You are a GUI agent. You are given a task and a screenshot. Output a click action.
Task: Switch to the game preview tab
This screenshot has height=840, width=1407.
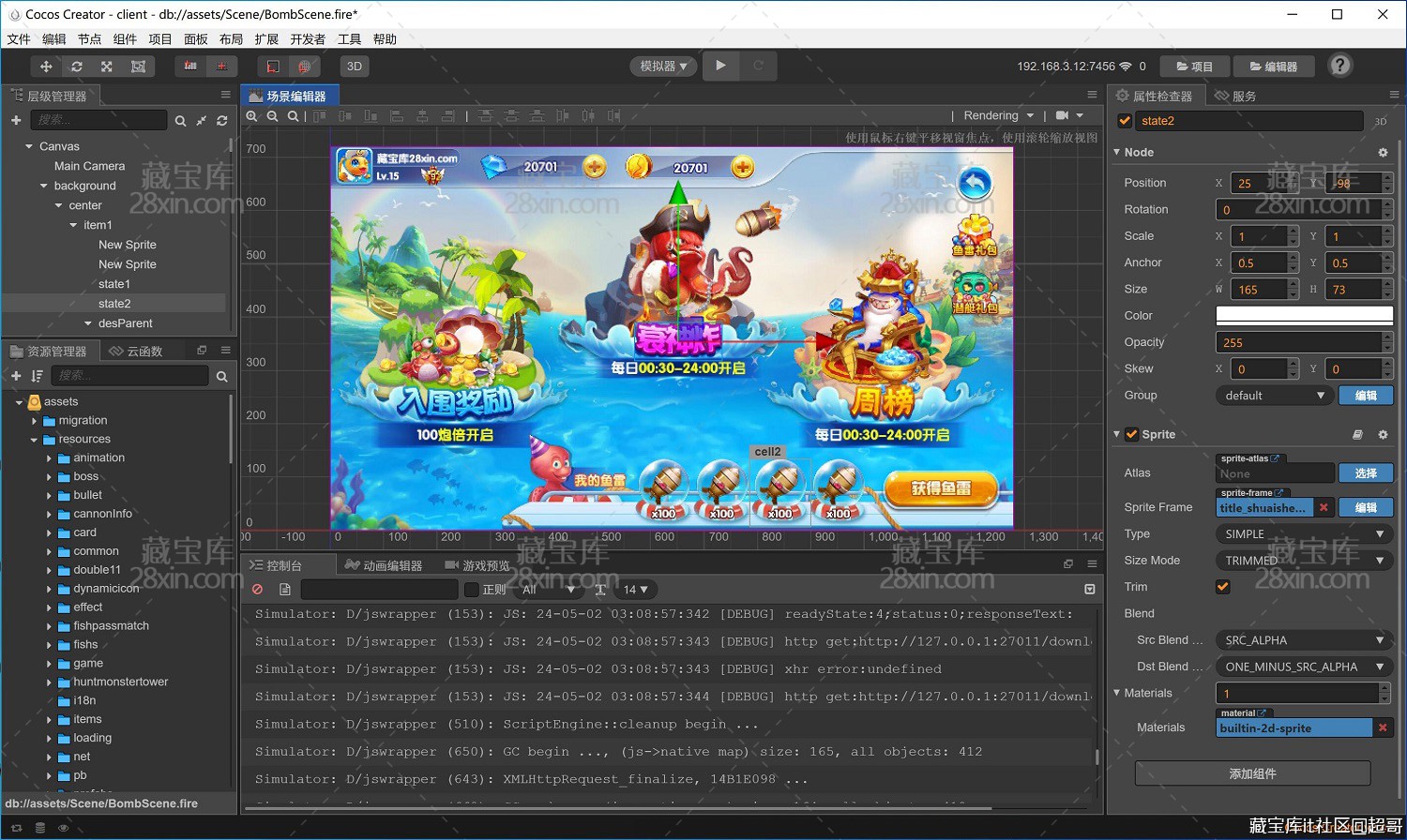pyautogui.click(x=477, y=565)
